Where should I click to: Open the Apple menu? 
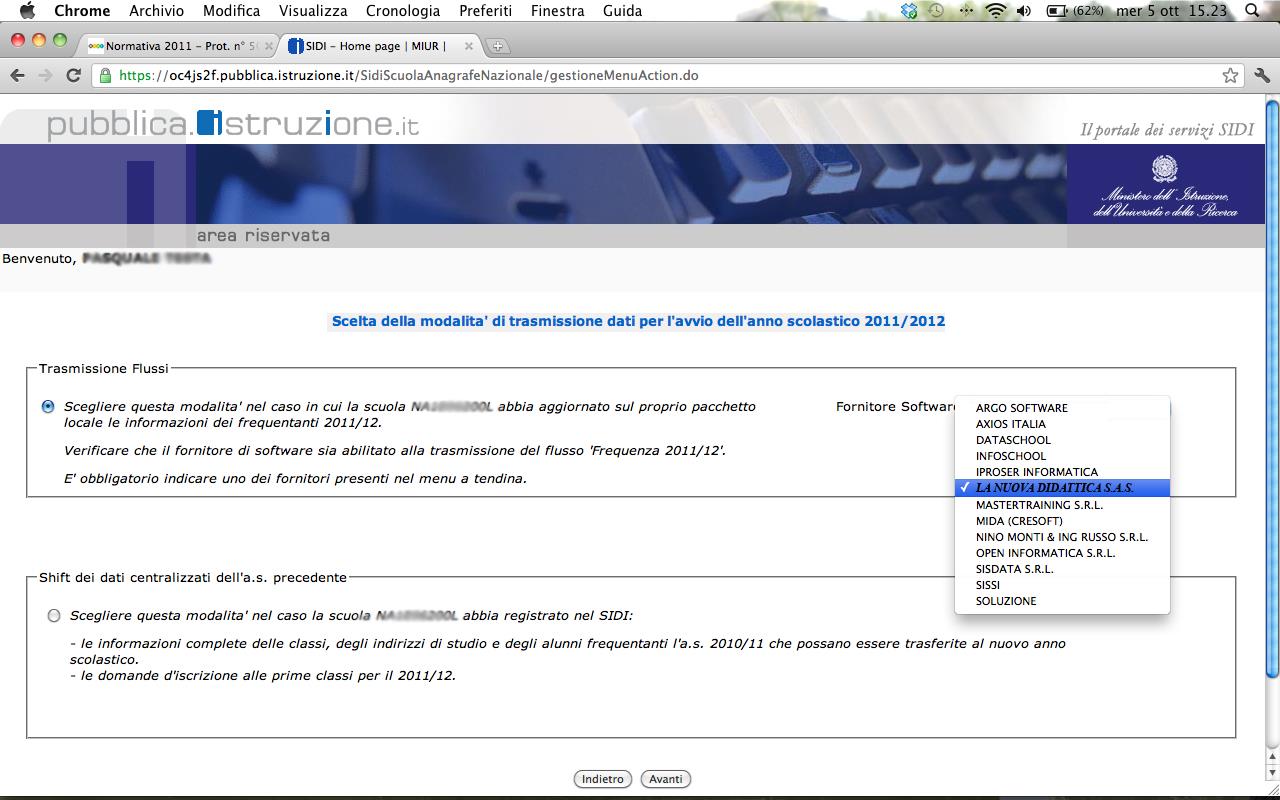pos(27,11)
